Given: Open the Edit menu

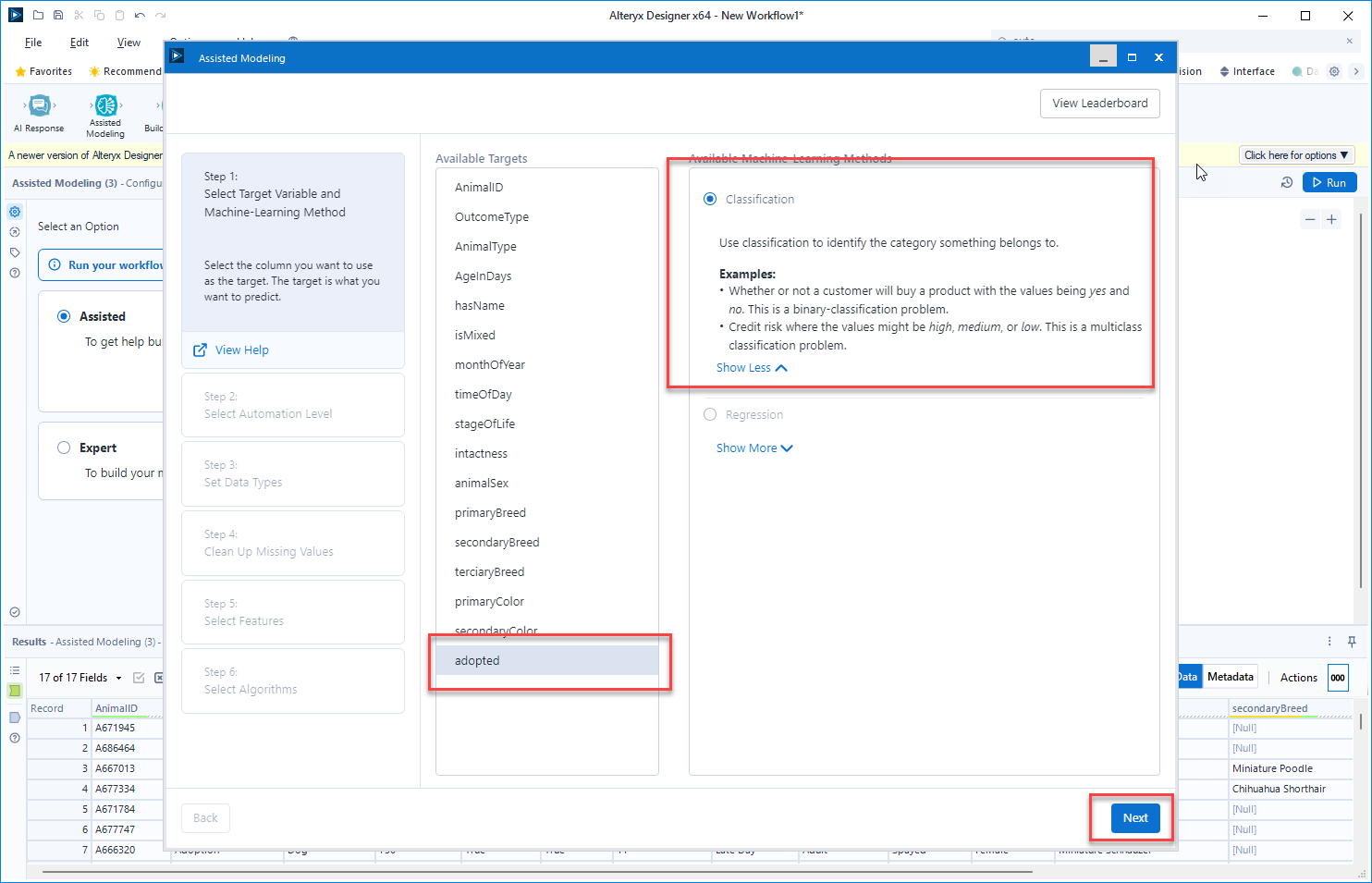Looking at the screenshot, I should click(x=79, y=42).
